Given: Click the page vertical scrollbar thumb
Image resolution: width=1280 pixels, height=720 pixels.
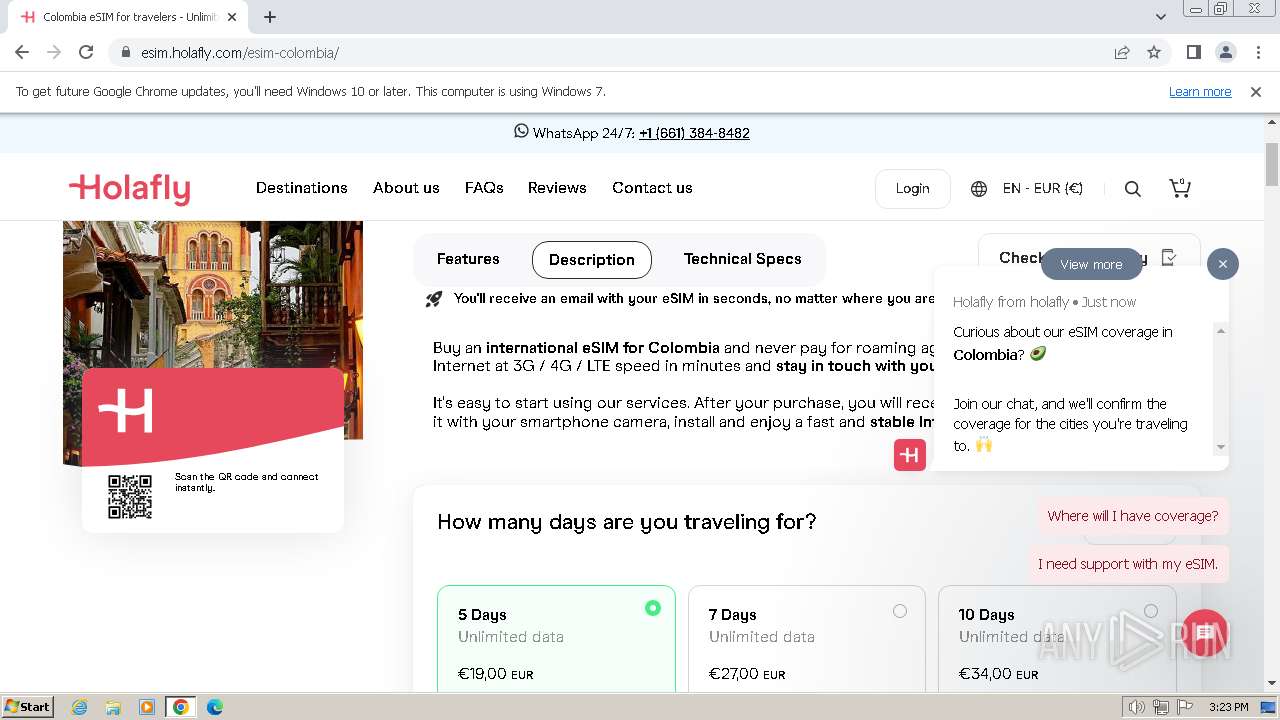Looking at the screenshot, I should click(x=1272, y=164).
